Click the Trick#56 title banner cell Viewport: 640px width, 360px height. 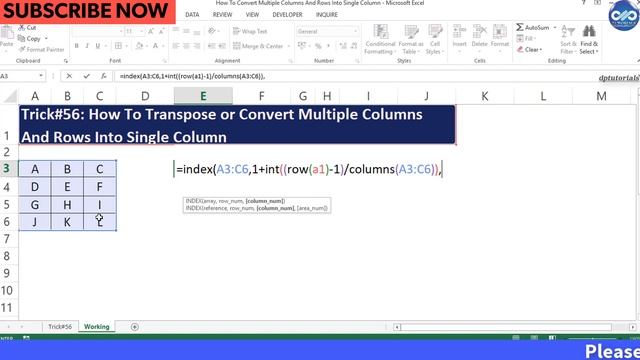click(237, 125)
